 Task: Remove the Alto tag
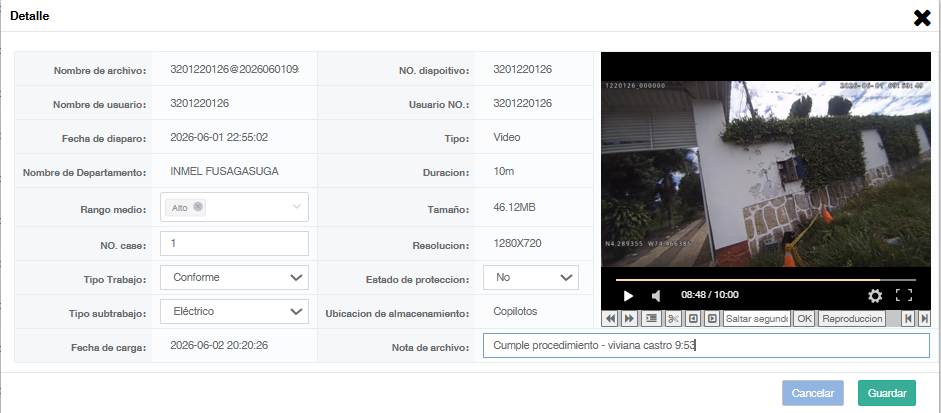pyautogui.click(x=197, y=206)
